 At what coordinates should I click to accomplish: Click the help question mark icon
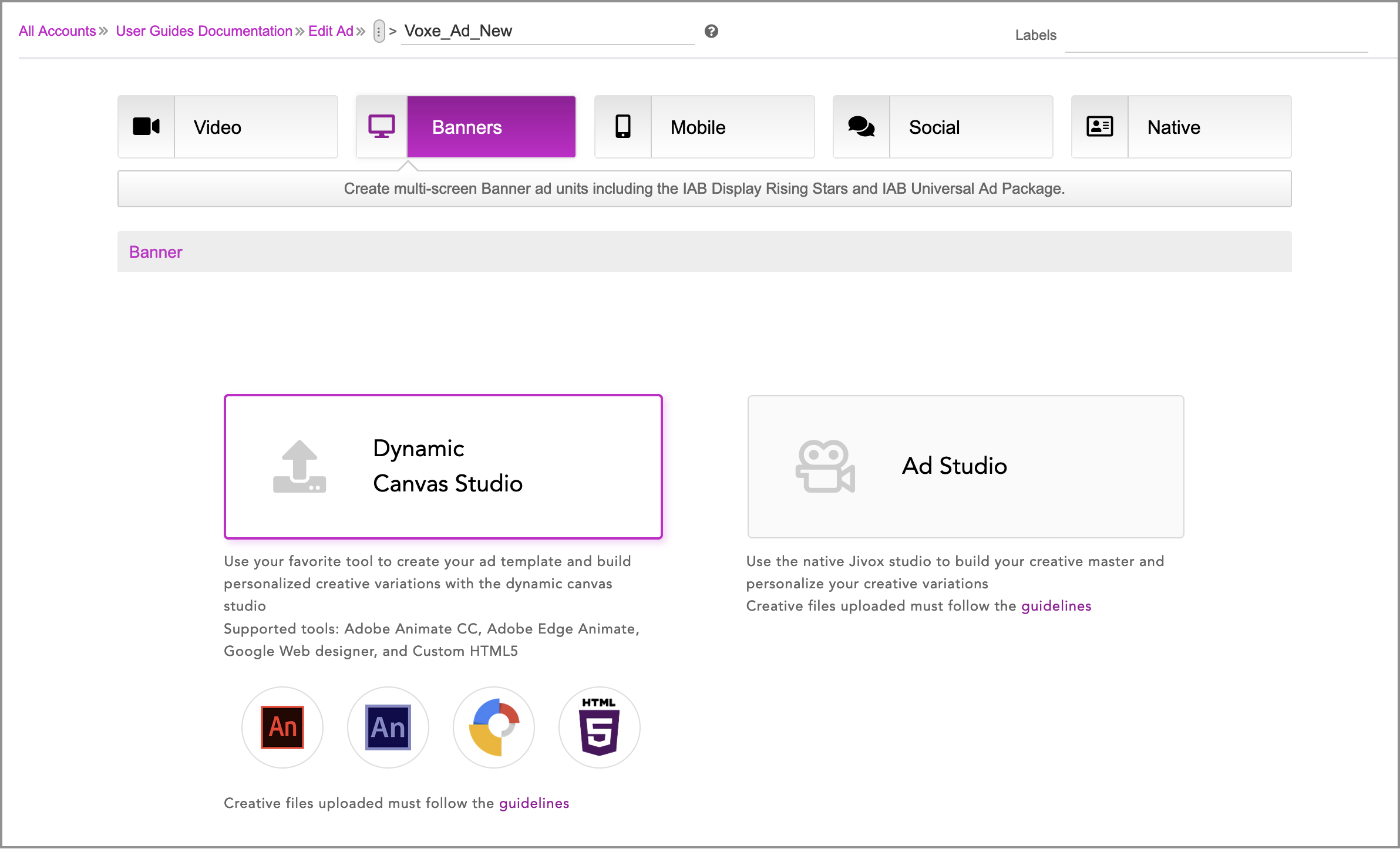pos(711,31)
